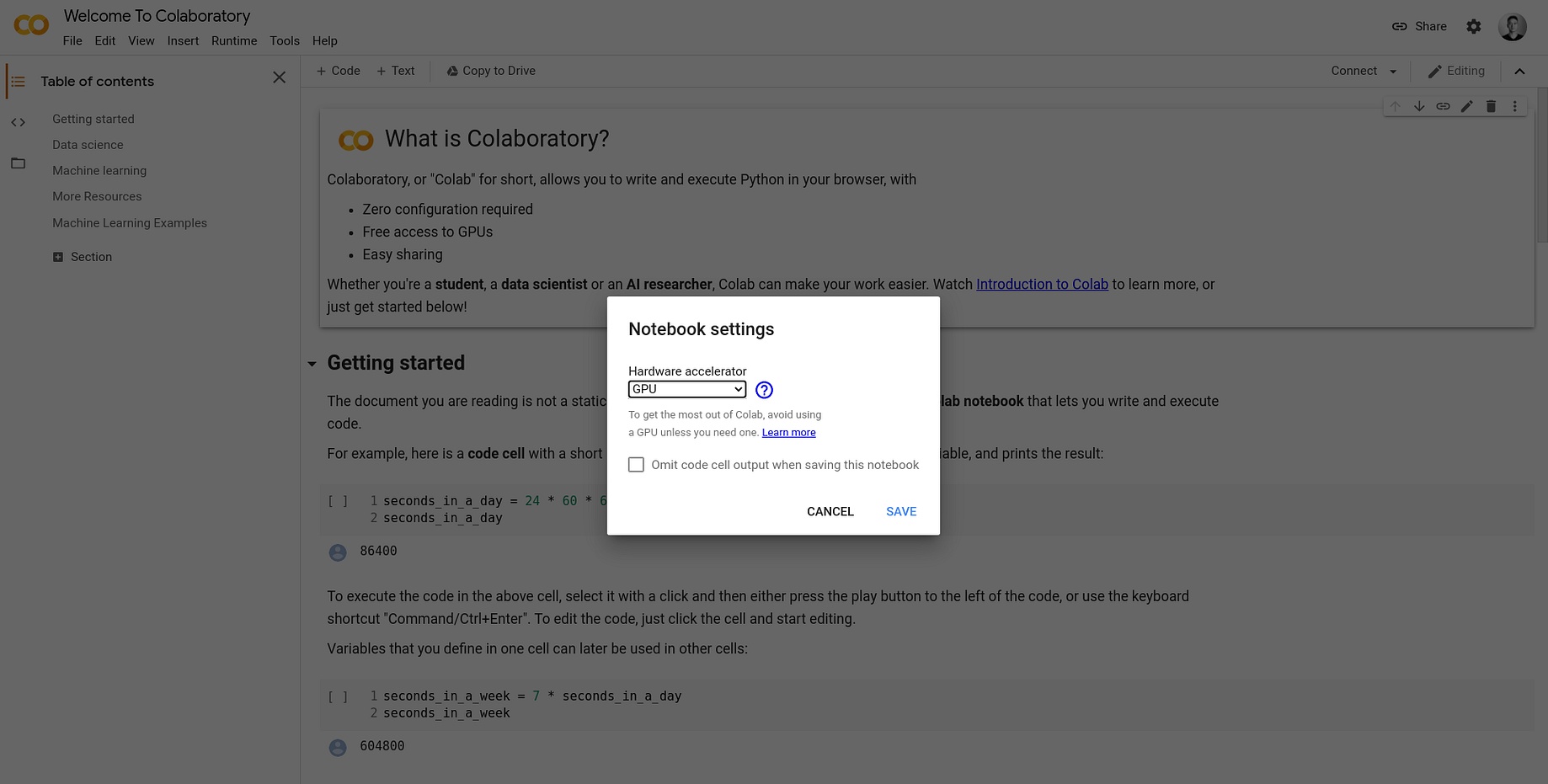Move cell down with the arrow icon
This screenshot has height=784, width=1548.
(1419, 106)
